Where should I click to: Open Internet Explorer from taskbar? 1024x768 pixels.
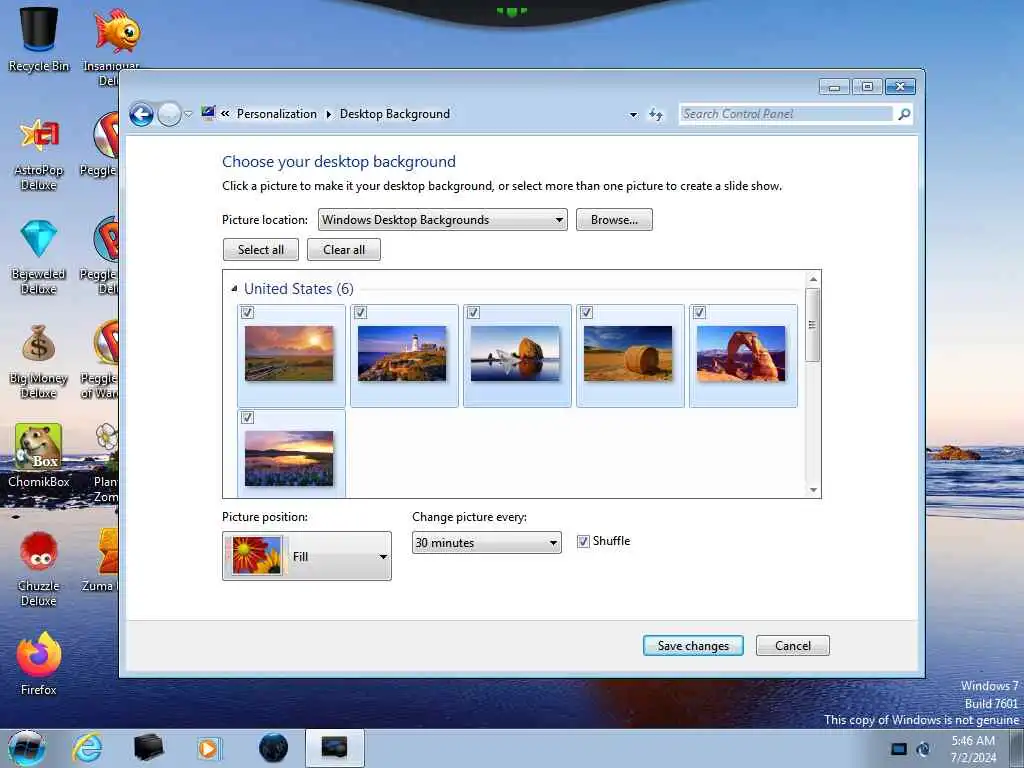[88, 748]
